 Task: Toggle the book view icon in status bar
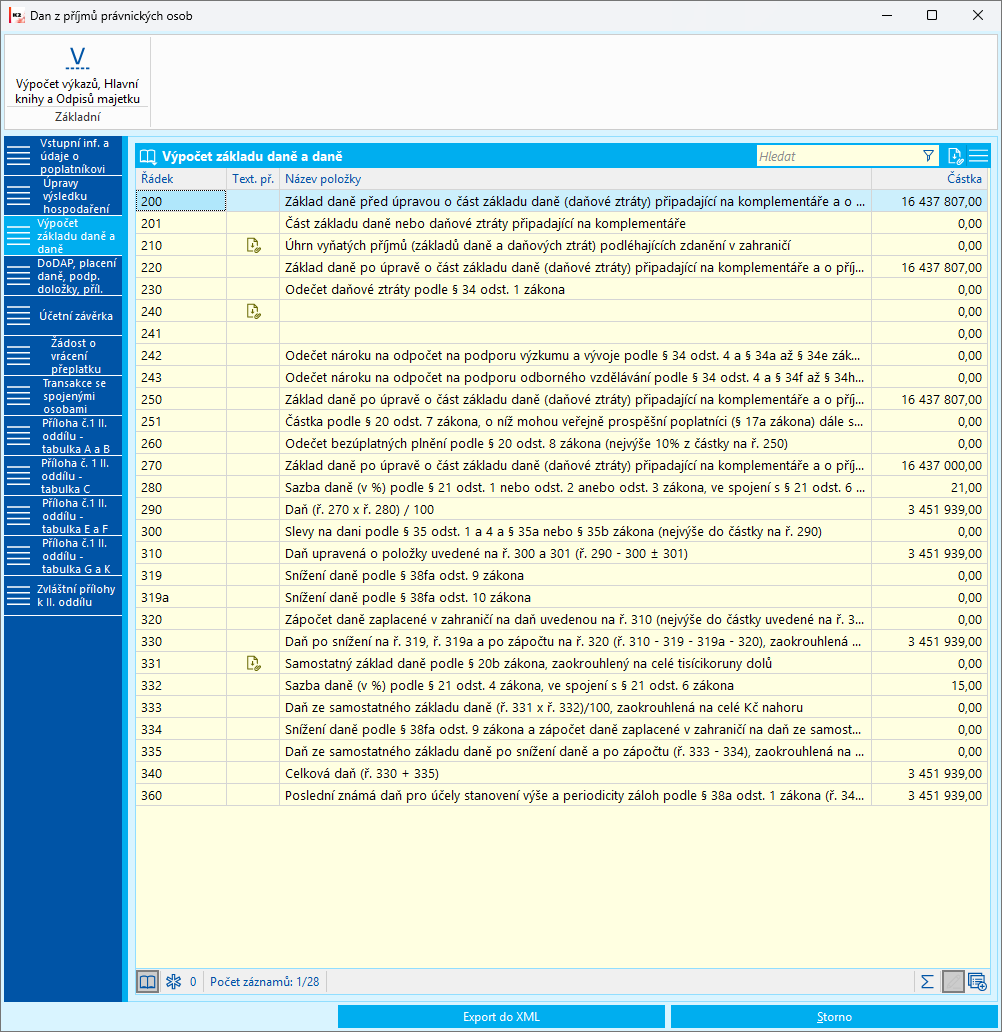tap(147, 982)
